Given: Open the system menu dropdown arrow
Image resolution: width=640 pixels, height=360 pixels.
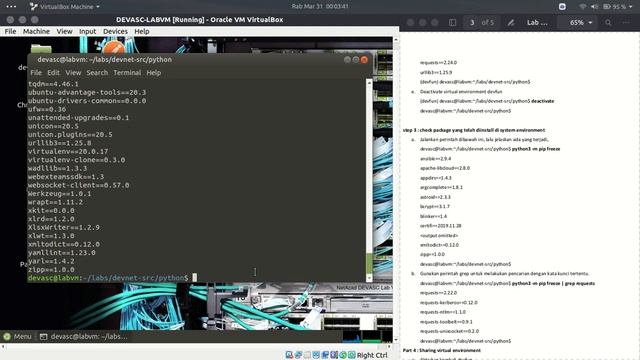Looking at the screenshot, I should tap(631, 7).
